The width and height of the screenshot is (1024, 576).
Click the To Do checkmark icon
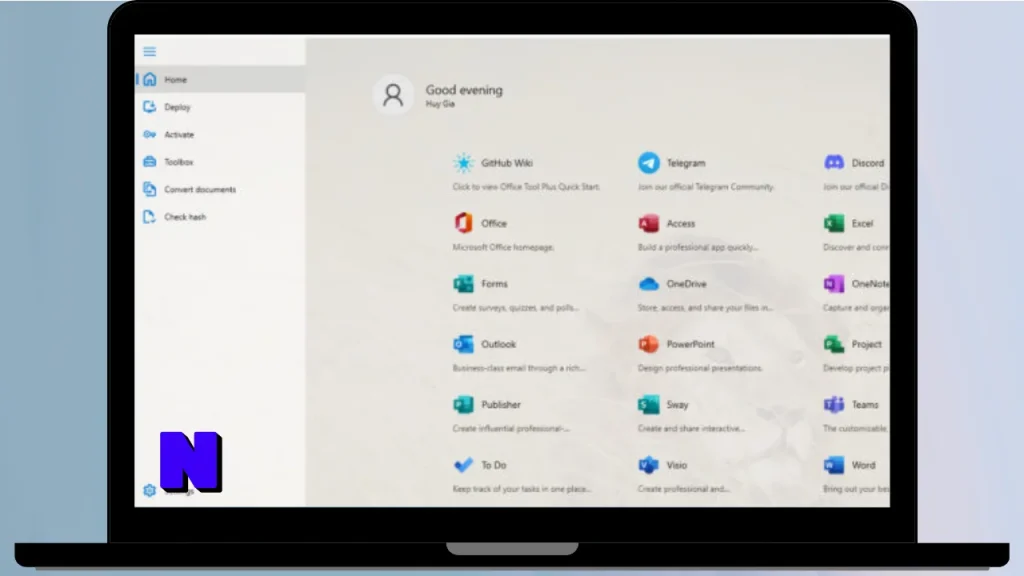point(463,464)
